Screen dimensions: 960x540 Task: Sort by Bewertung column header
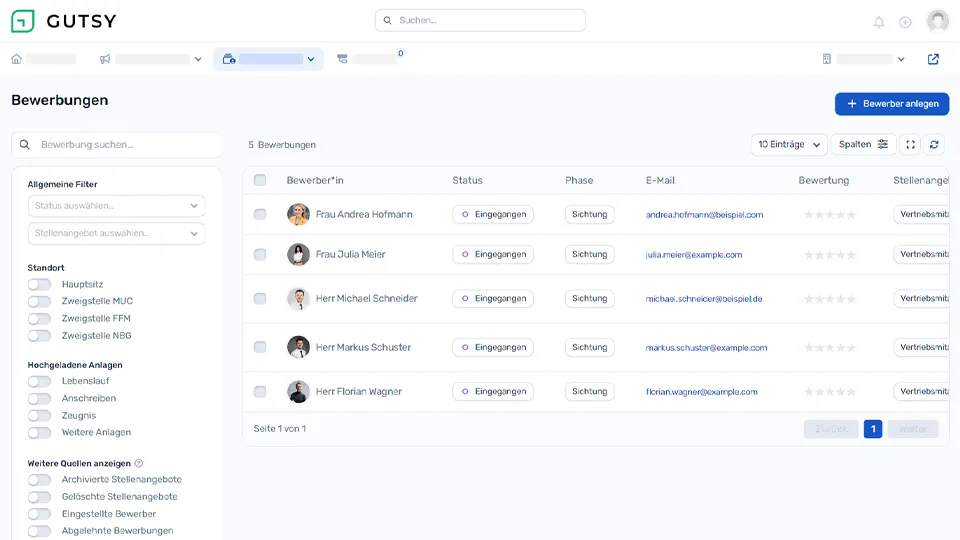pos(823,180)
